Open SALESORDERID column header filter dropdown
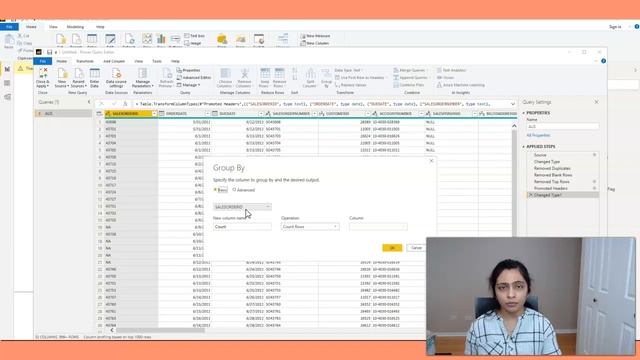 tap(154, 113)
